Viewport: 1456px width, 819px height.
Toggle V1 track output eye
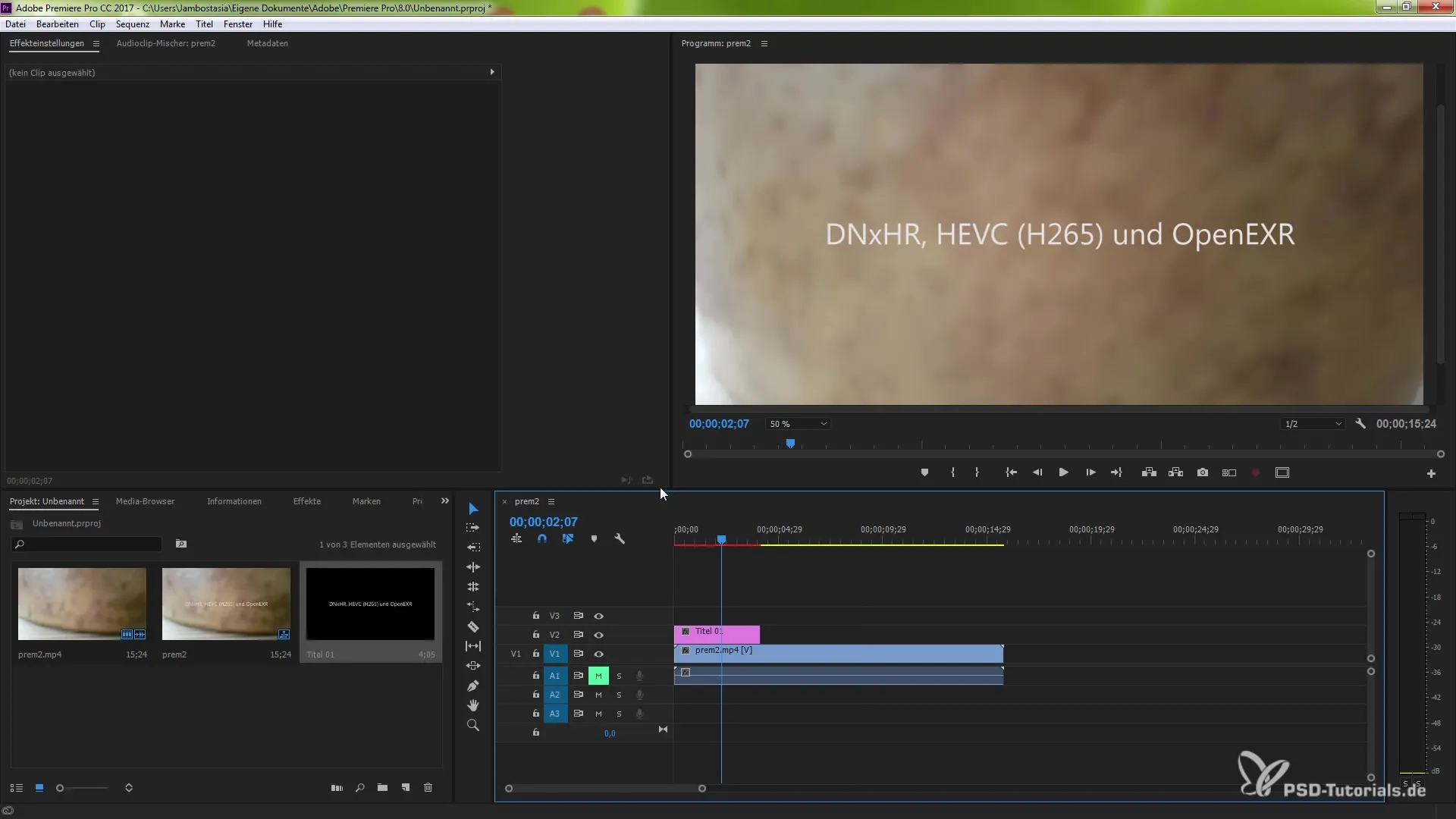(598, 654)
